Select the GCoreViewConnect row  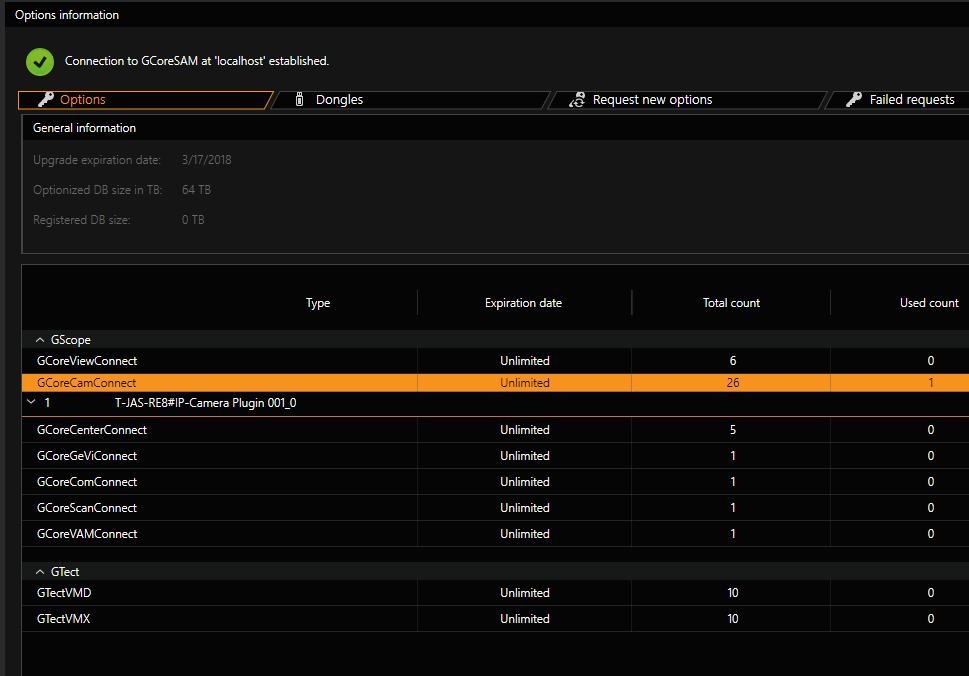tap(495, 361)
